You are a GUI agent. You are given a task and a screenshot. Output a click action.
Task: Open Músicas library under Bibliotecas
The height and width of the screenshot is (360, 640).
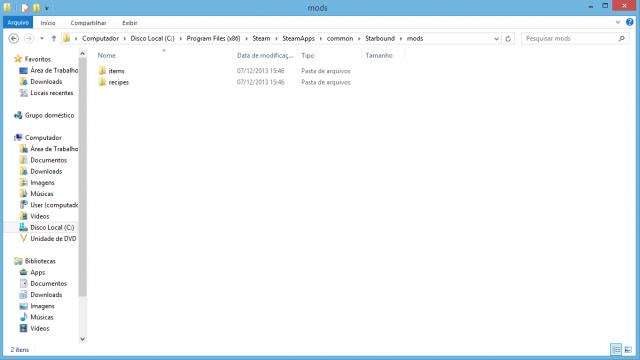42,317
